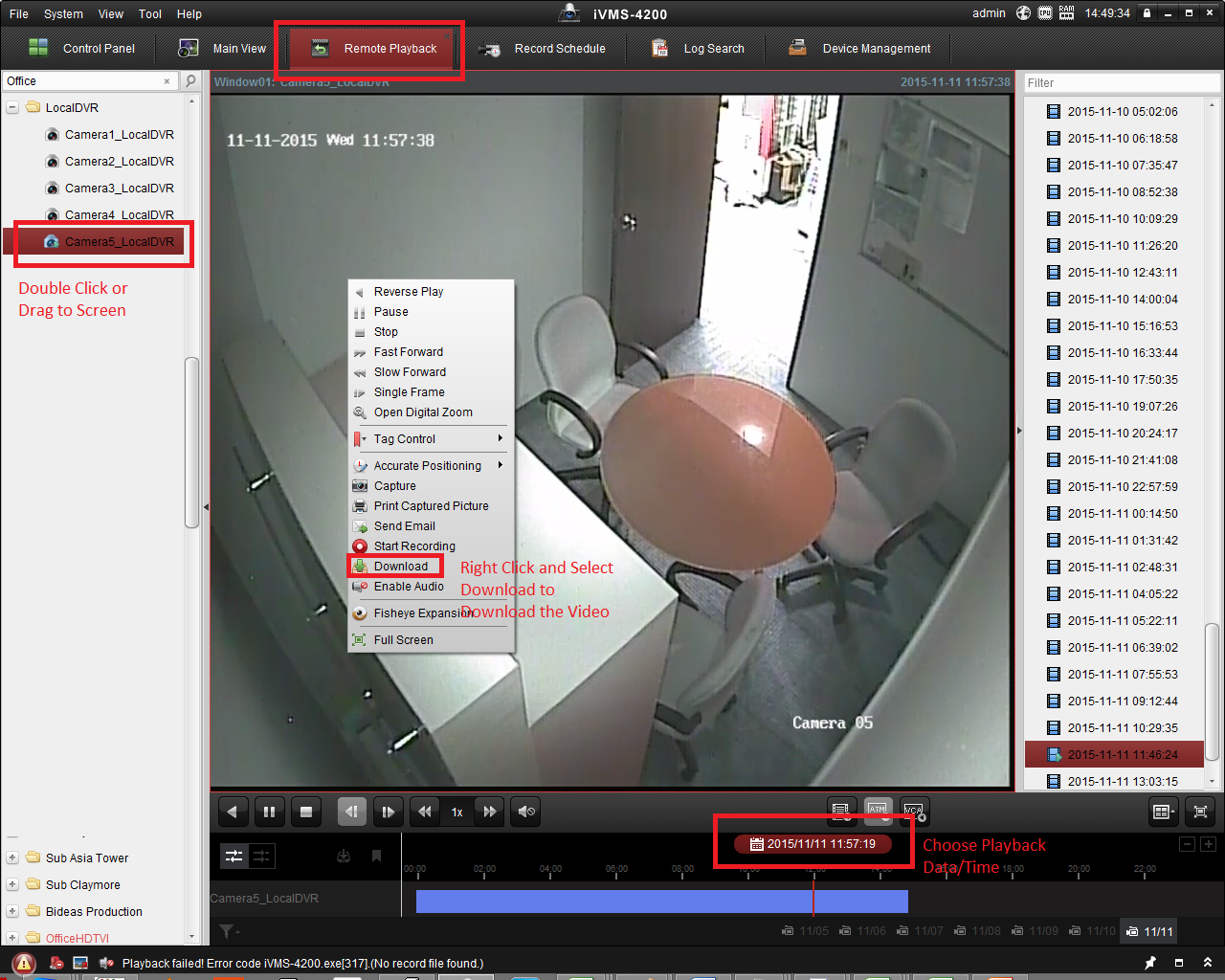Screen dimensions: 1225x980
Task: Click the timeline zoom-in plus icon
Action: click(x=1208, y=844)
